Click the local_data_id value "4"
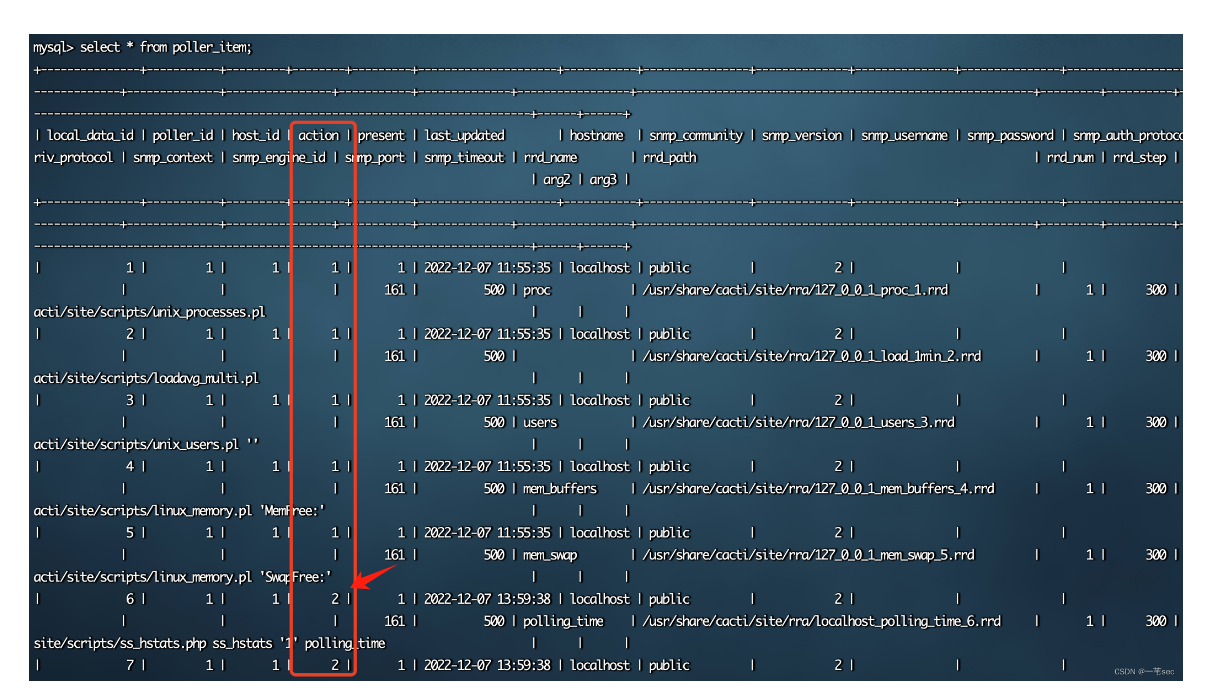This screenshot has height=699, width=1210. coord(129,466)
